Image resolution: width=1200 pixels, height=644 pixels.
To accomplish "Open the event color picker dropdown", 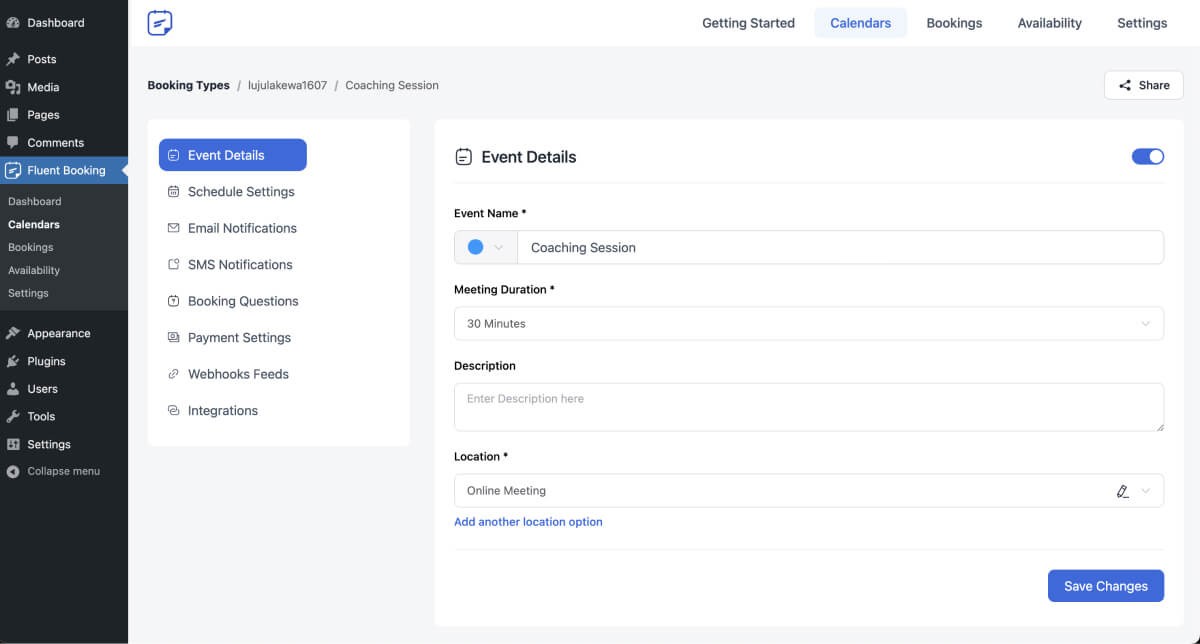I will [x=486, y=247].
